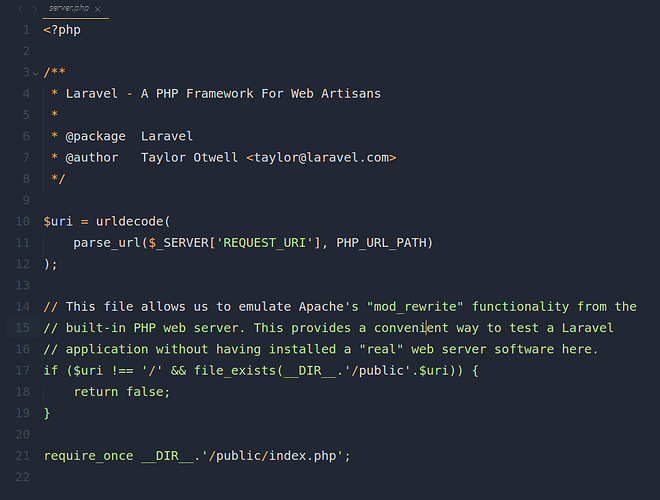Click the require_once keyword
The width and height of the screenshot is (660, 500).
(x=88, y=455)
